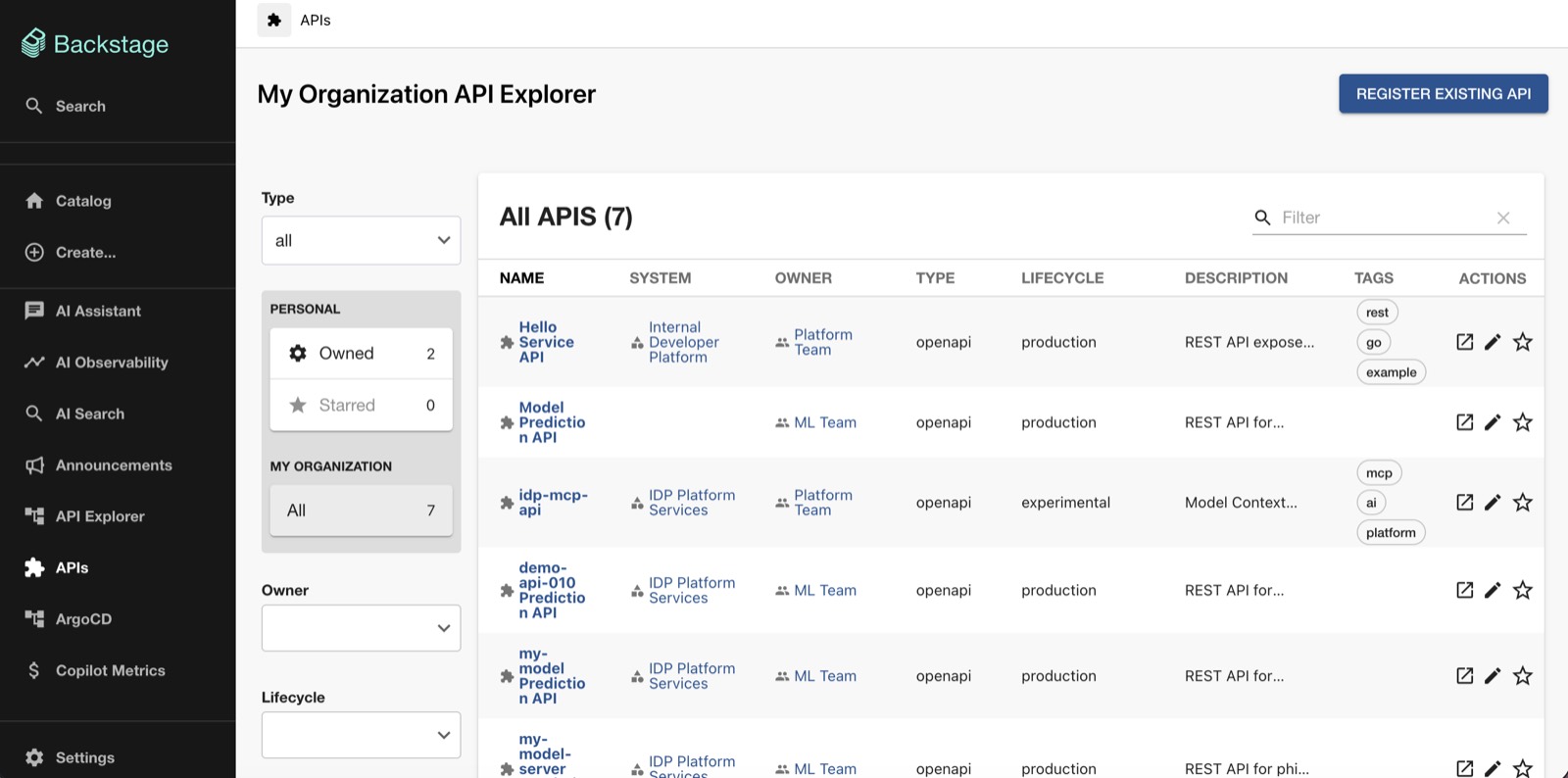The height and width of the screenshot is (778, 1568).
Task: Edit idp-mcp-api with the pencil icon
Action: tap(1493, 503)
